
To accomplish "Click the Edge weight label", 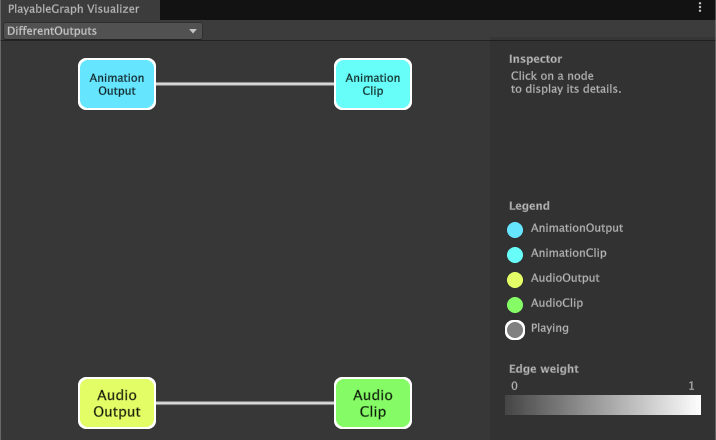I will [x=543, y=369].
